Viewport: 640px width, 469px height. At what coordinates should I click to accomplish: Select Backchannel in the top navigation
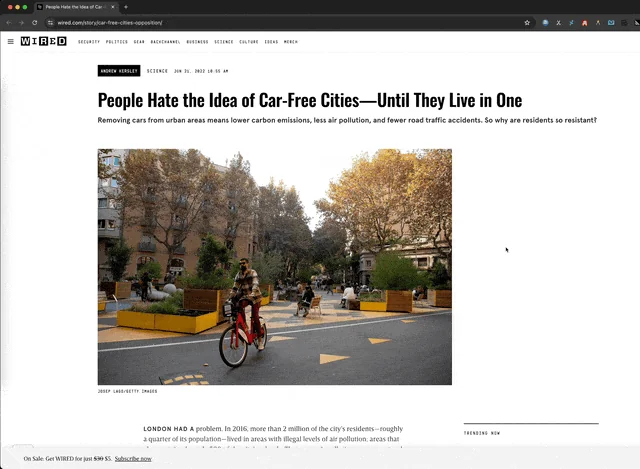165,42
